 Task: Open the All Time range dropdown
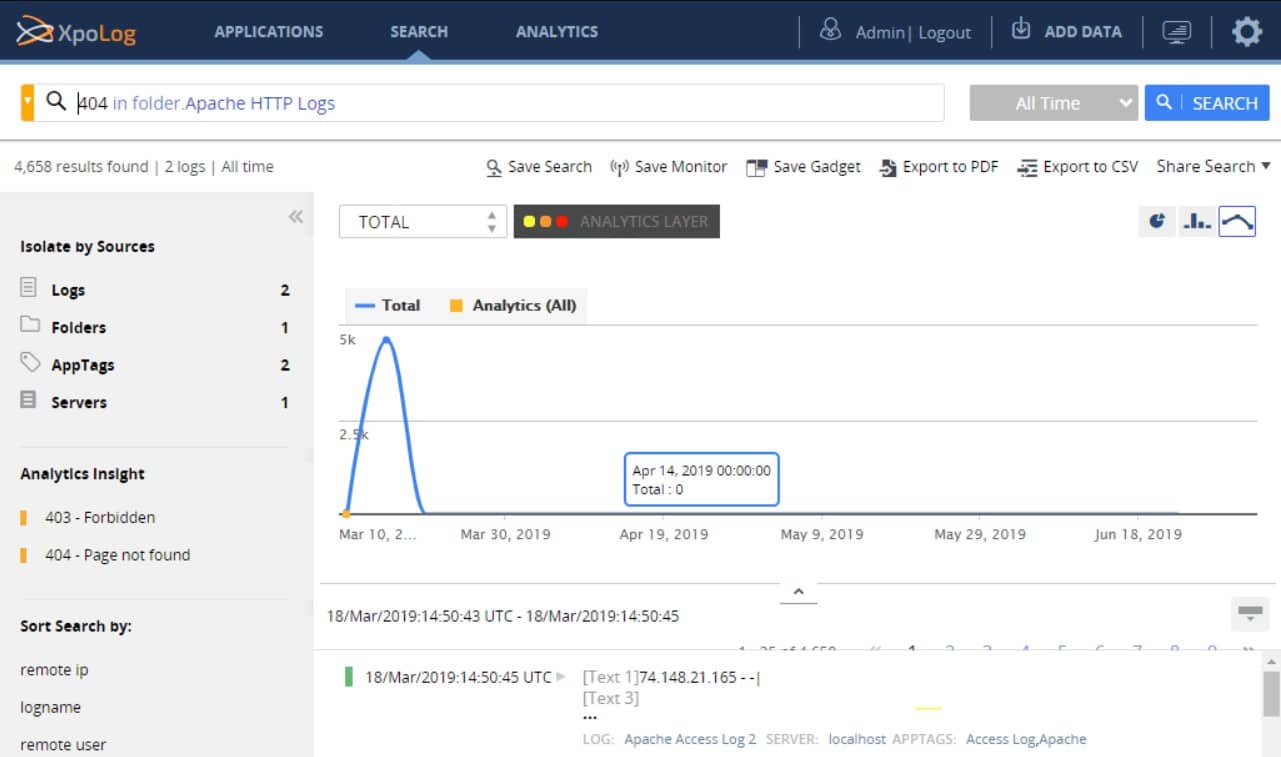1053,102
